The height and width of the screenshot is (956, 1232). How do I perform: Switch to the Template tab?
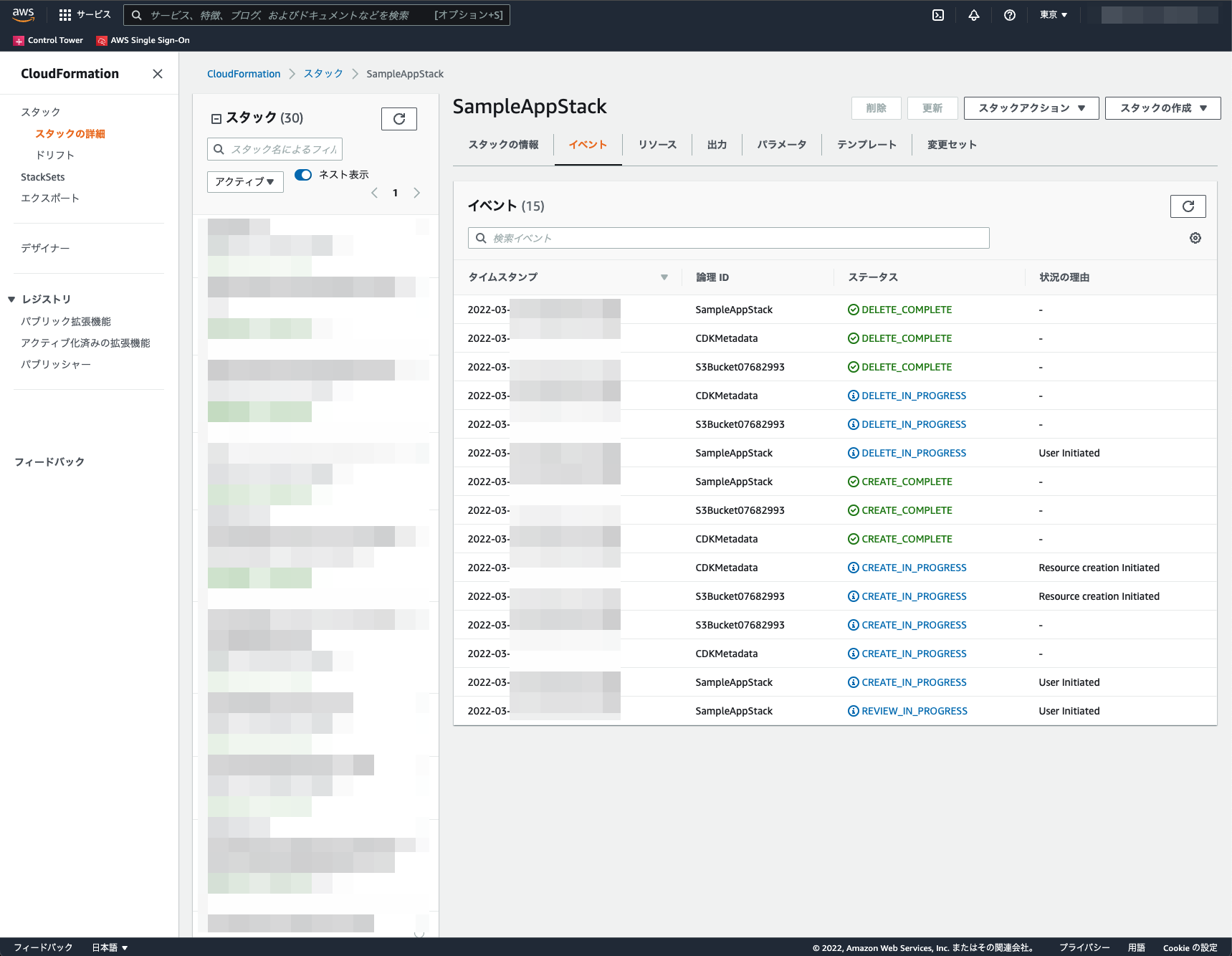tap(866, 145)
